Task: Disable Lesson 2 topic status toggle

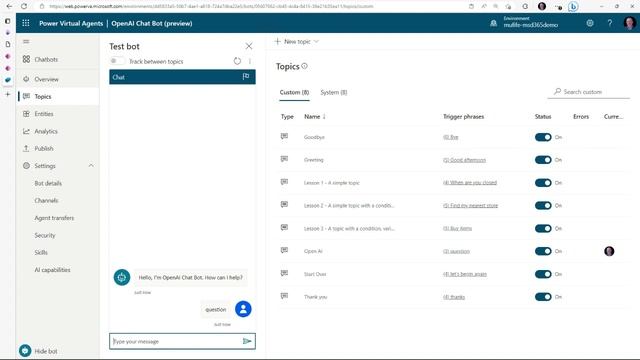Action: coord(543,206)
